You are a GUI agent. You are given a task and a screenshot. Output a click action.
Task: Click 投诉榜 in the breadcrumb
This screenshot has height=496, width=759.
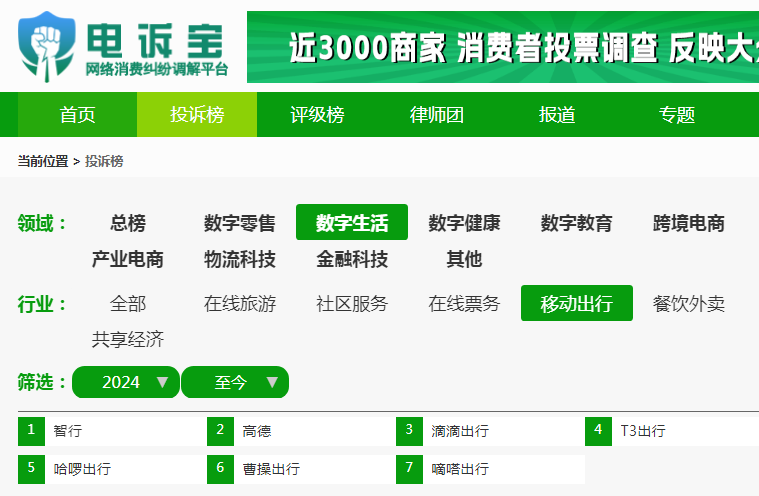(104, 161)
